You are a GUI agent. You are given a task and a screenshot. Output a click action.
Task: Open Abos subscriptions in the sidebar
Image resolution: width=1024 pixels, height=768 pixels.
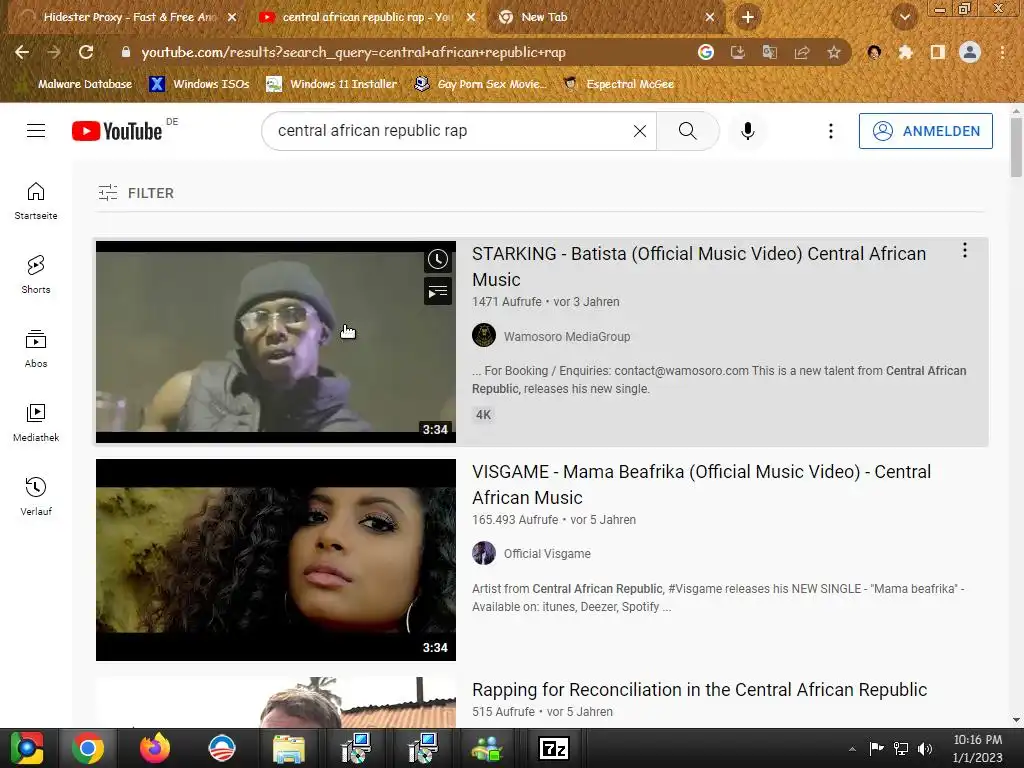click(x=36, y=349)
